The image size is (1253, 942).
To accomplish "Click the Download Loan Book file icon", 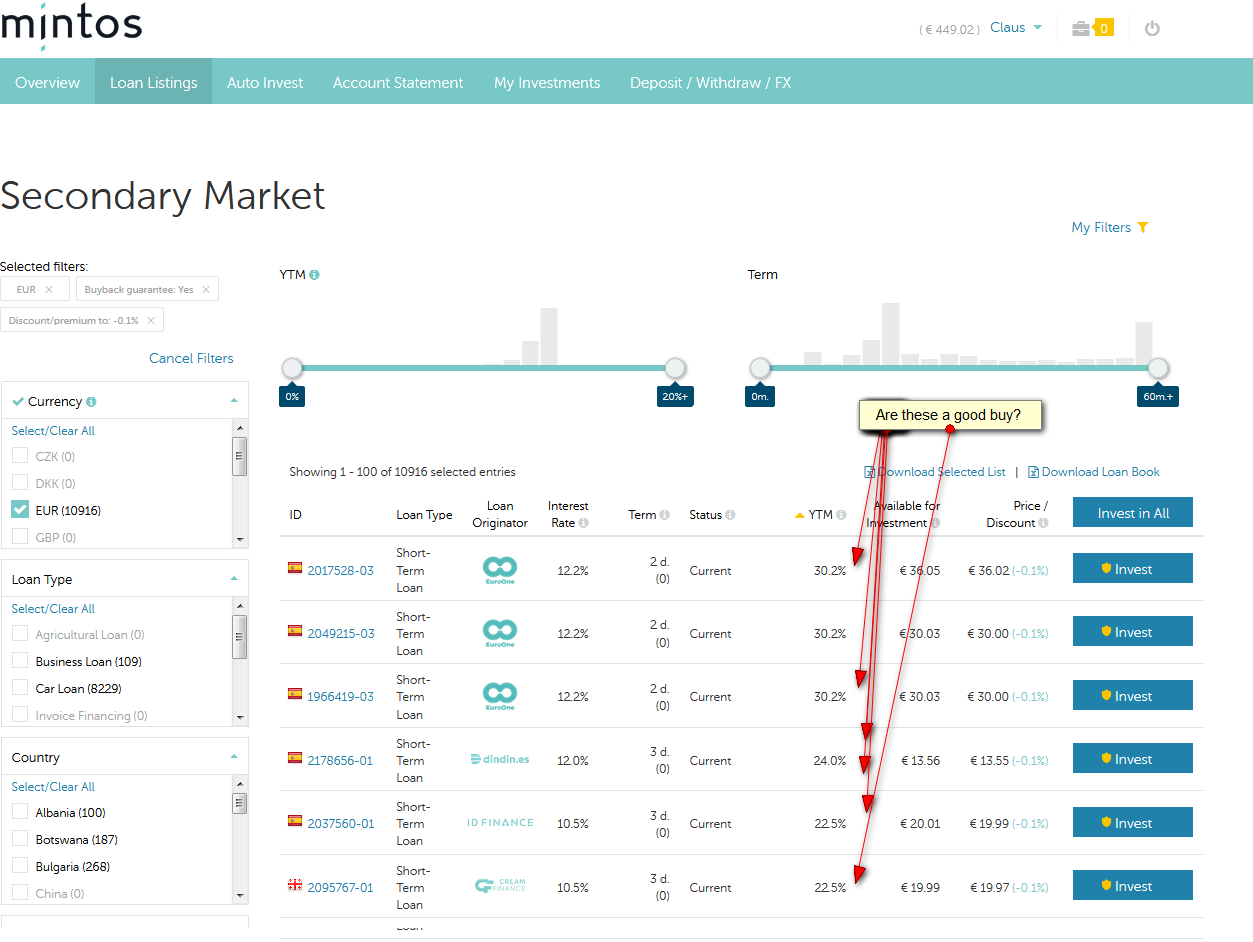I will pos(1033,472).
